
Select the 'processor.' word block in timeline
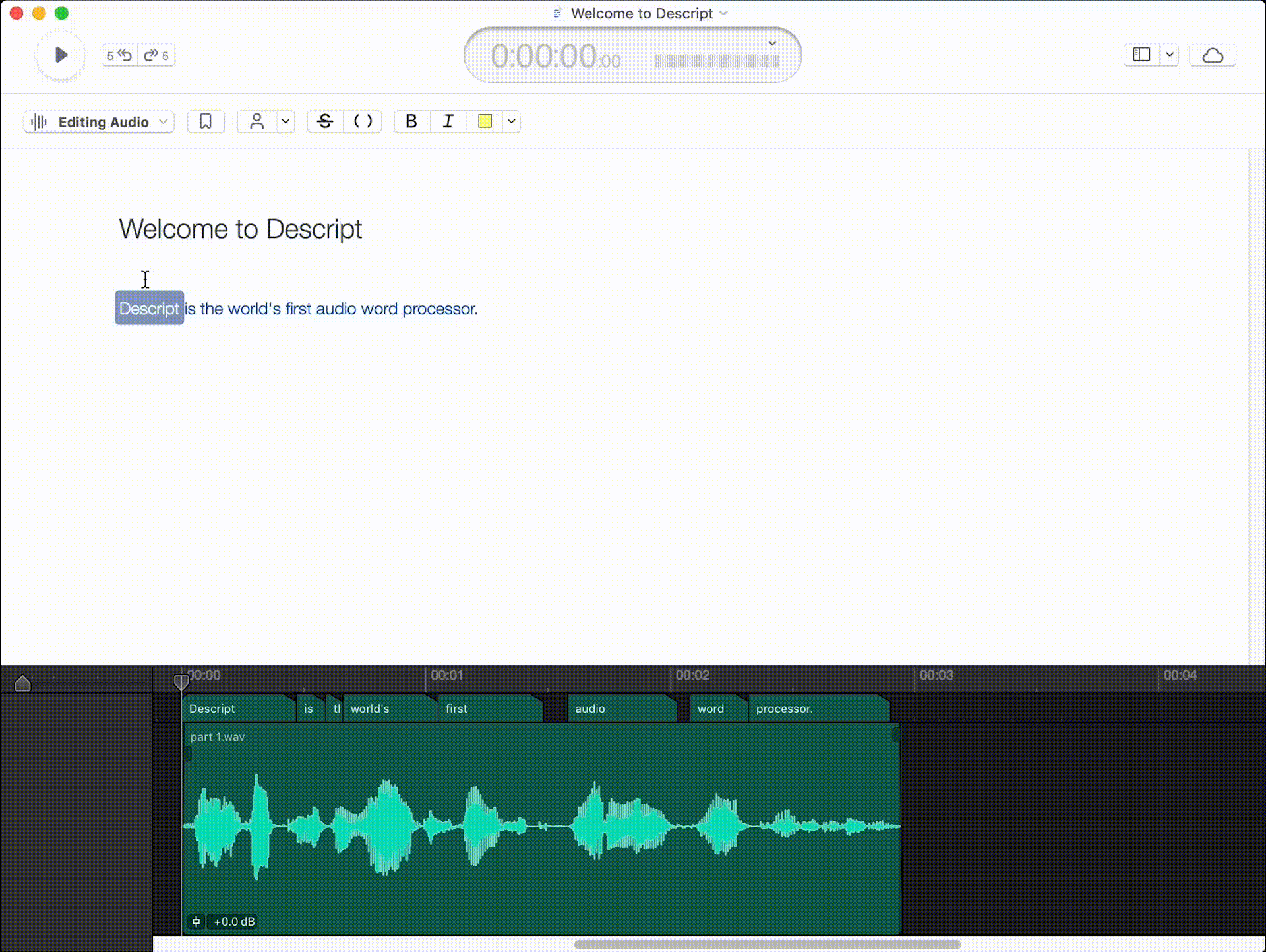(819, 709)
